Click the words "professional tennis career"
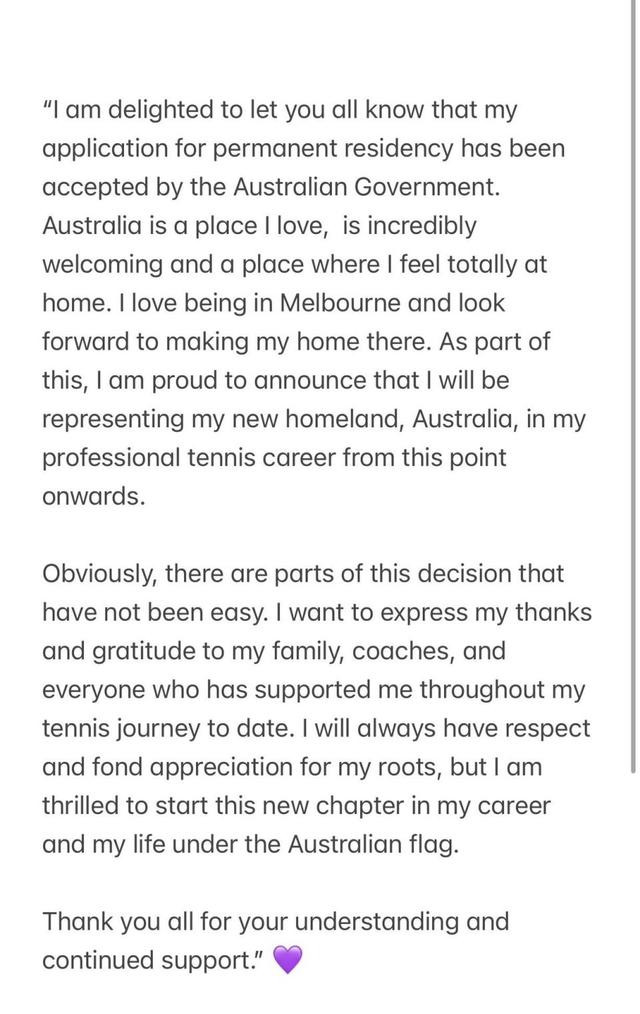 click(189, 458)
